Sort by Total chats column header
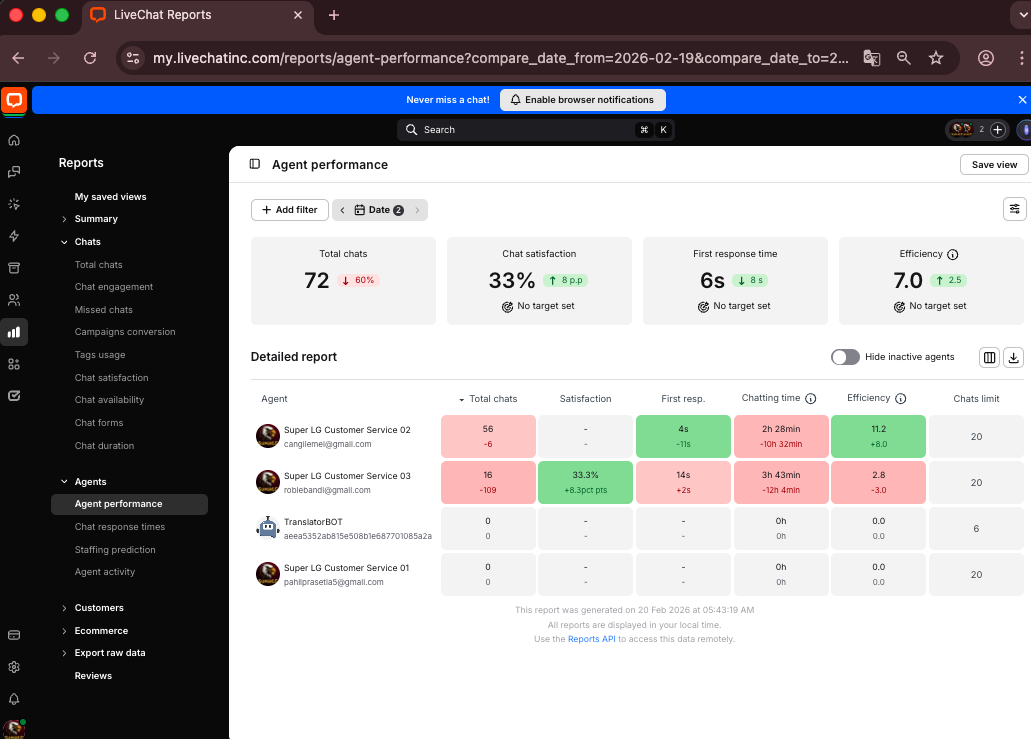The height and width of the screenshot is (739, 1031). pos(492,399)
